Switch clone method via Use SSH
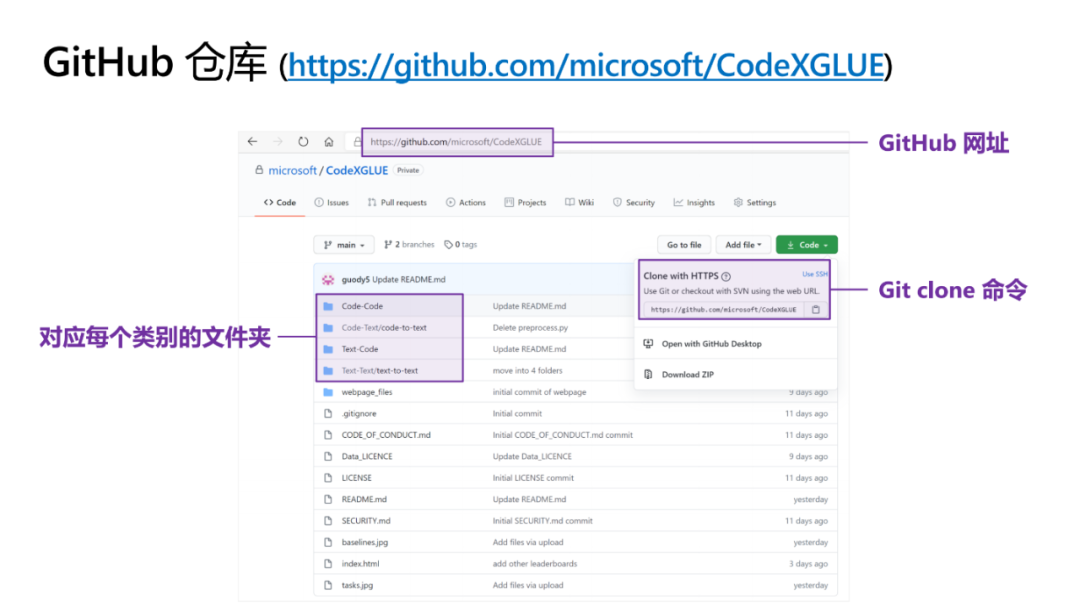The image size is (1080, 611). coord(815,274)
